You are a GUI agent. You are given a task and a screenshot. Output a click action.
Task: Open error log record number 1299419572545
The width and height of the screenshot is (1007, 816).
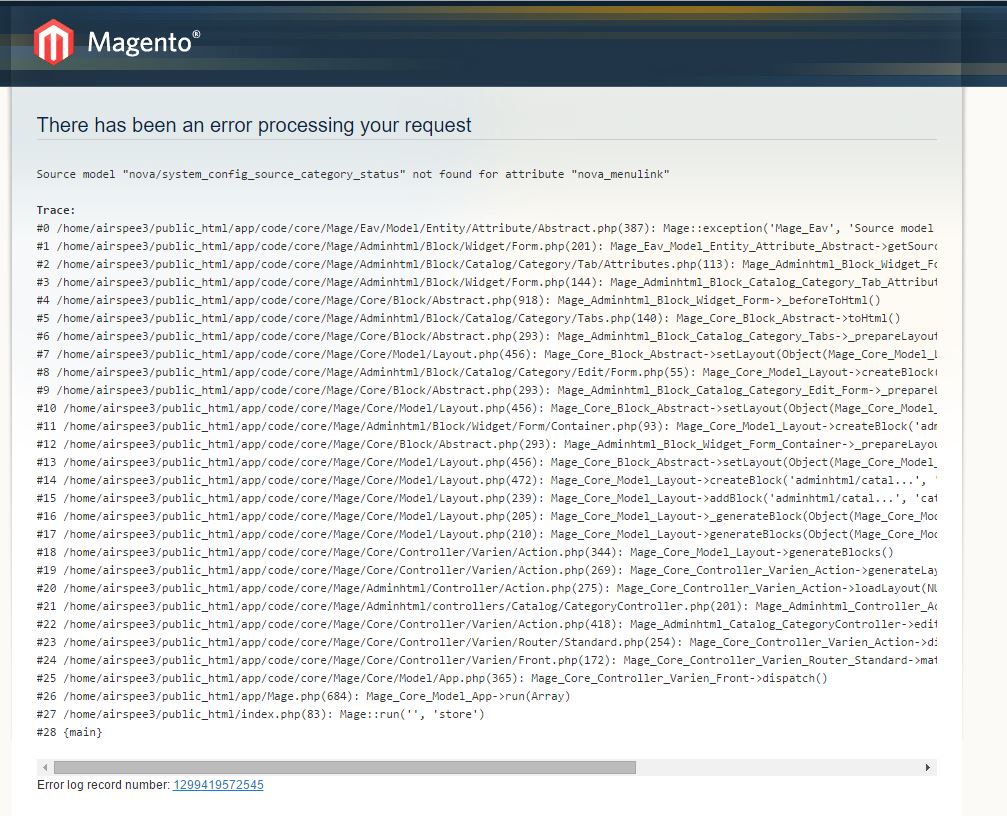pyautogui.click(x=218, y=785)
